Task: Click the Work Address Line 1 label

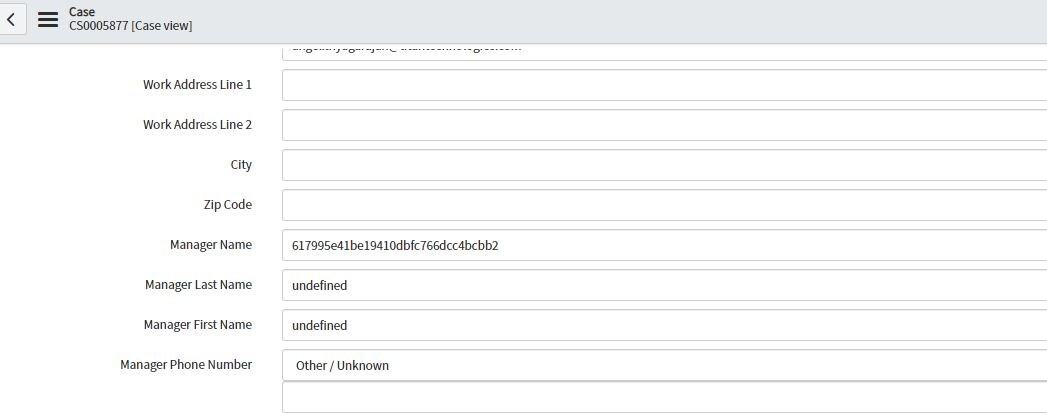Action: tap(198, 84)
